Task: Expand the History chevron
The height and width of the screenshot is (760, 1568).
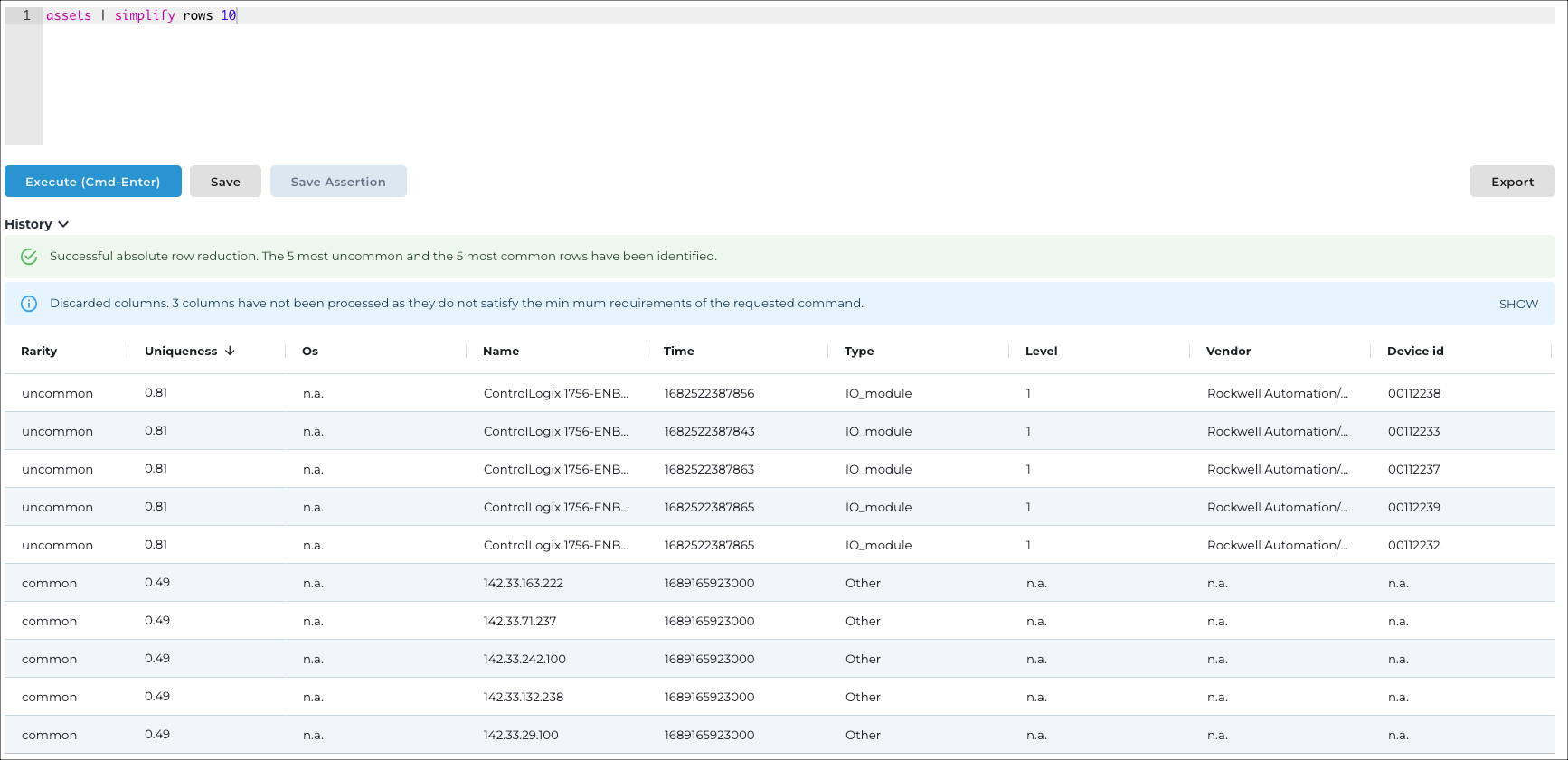Action: pyautogui.click(x=63, y=224)
